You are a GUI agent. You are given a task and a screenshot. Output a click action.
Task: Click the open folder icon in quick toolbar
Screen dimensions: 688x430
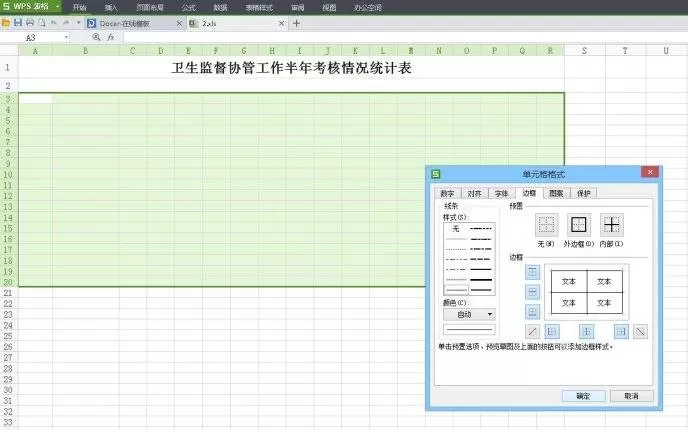[x=6, y=23]
